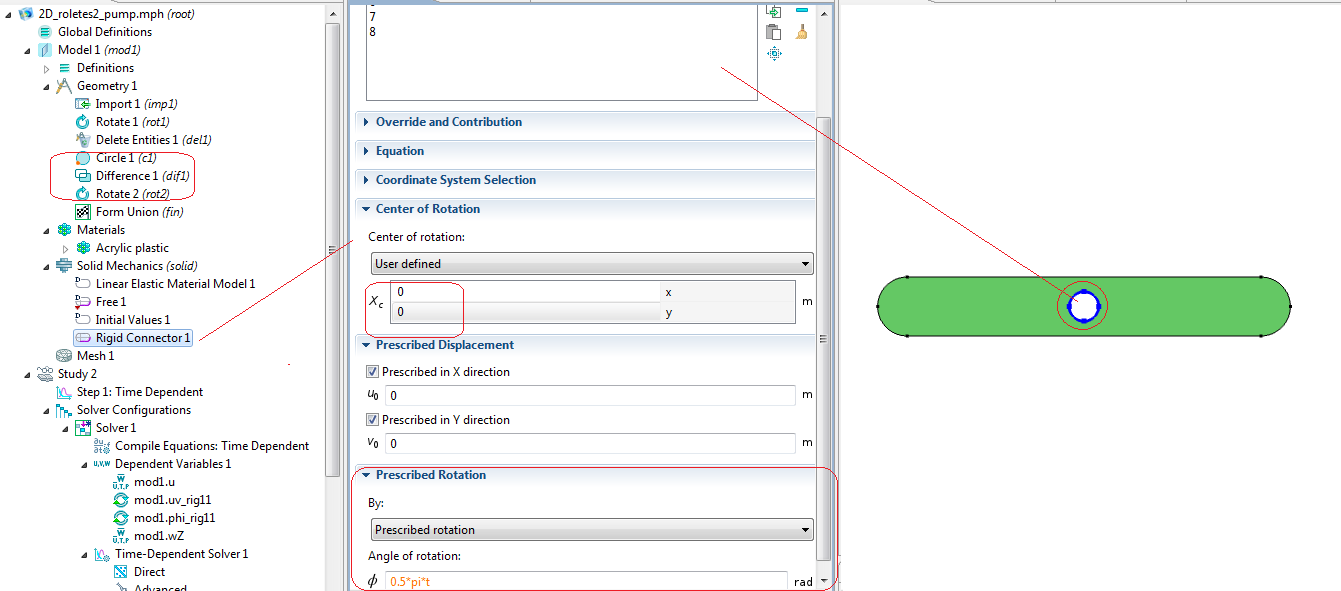Click the Model 1 node icon

coord(46,50)
